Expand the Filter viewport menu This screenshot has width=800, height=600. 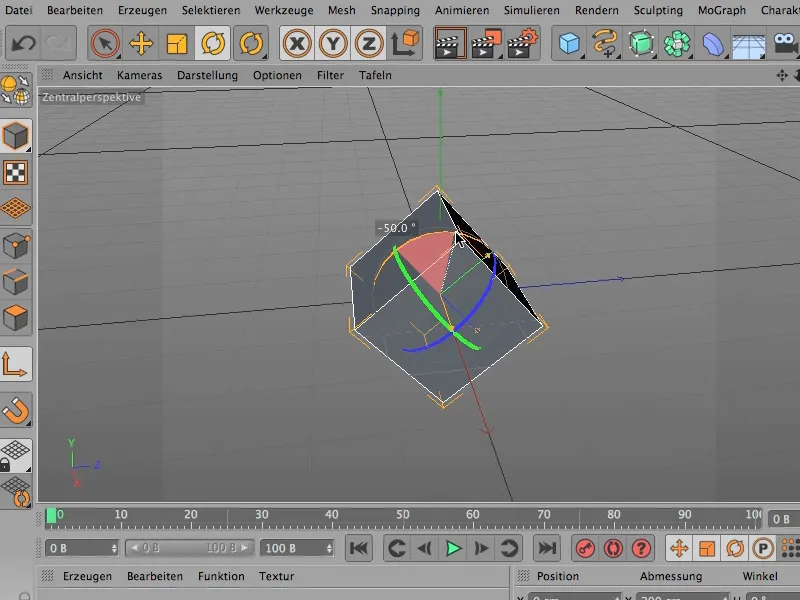click(x=331, y=75)
